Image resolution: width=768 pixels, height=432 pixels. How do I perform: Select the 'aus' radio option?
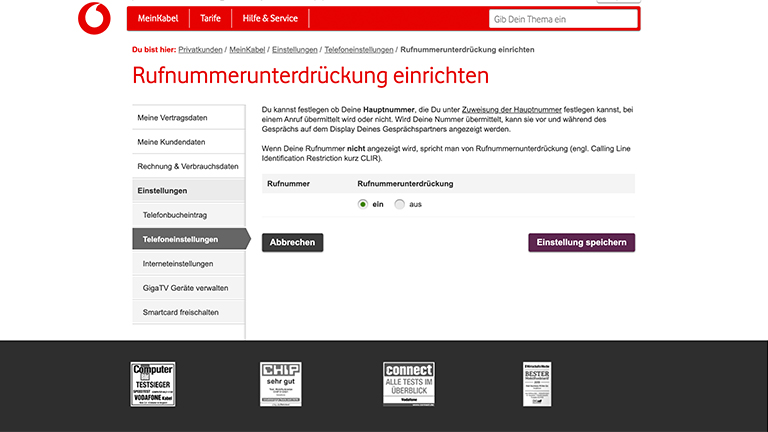[x=400, y=204]
